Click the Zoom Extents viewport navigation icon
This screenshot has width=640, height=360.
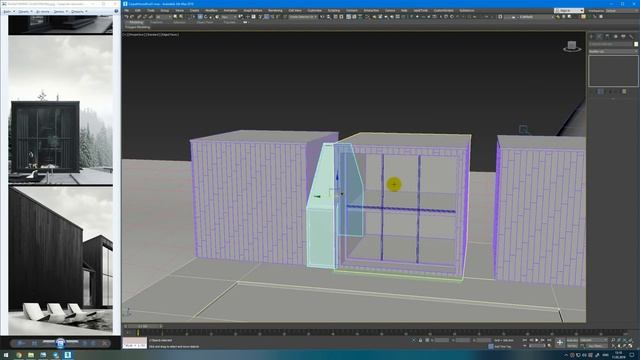[625, 340]
